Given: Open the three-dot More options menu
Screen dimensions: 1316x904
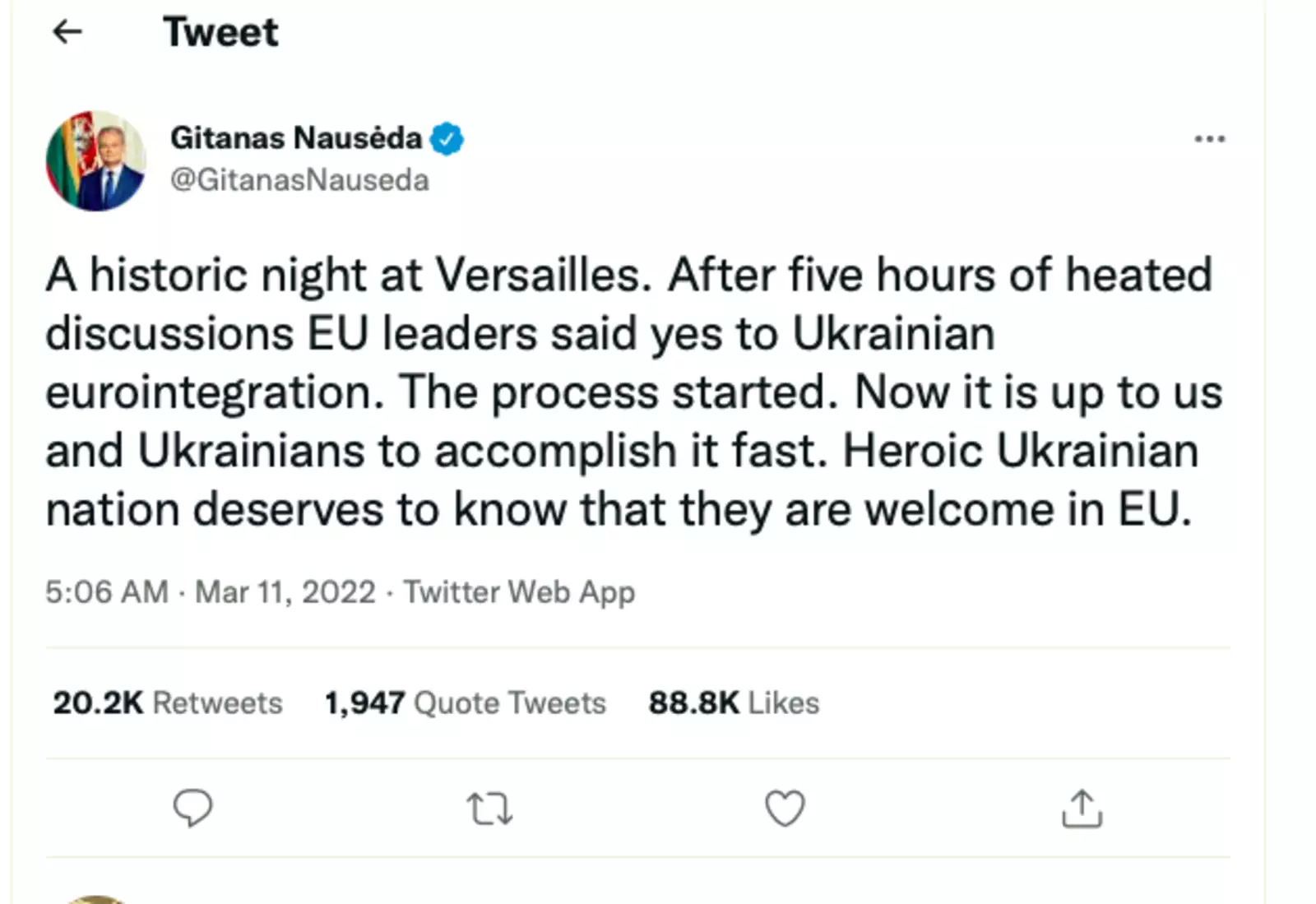Looking at the screenshot, I should point(1209,139).
